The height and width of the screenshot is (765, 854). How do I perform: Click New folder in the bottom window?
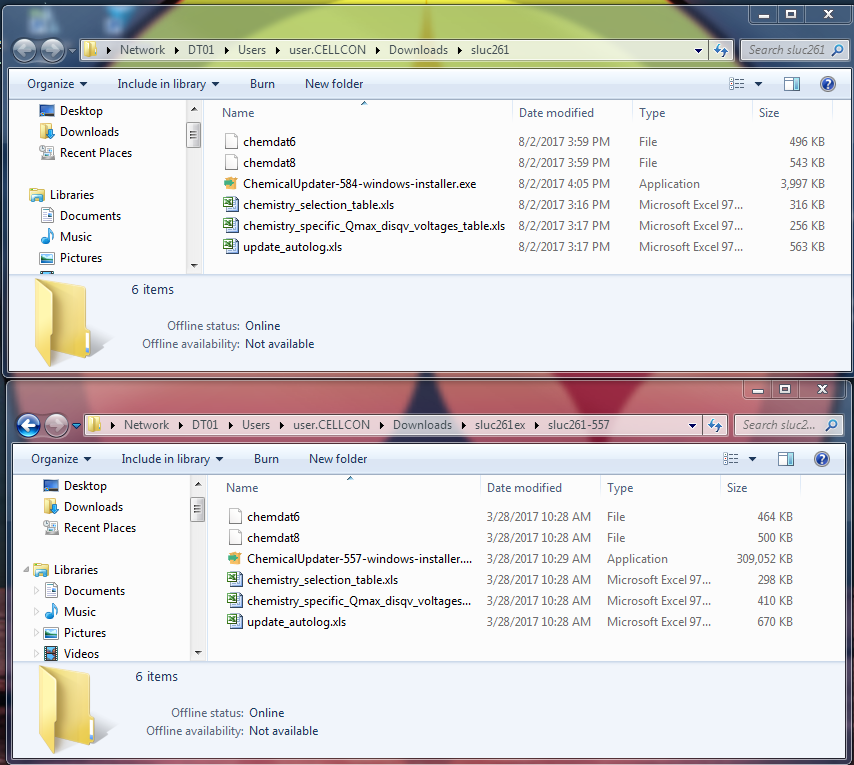[x=338, y=459]
